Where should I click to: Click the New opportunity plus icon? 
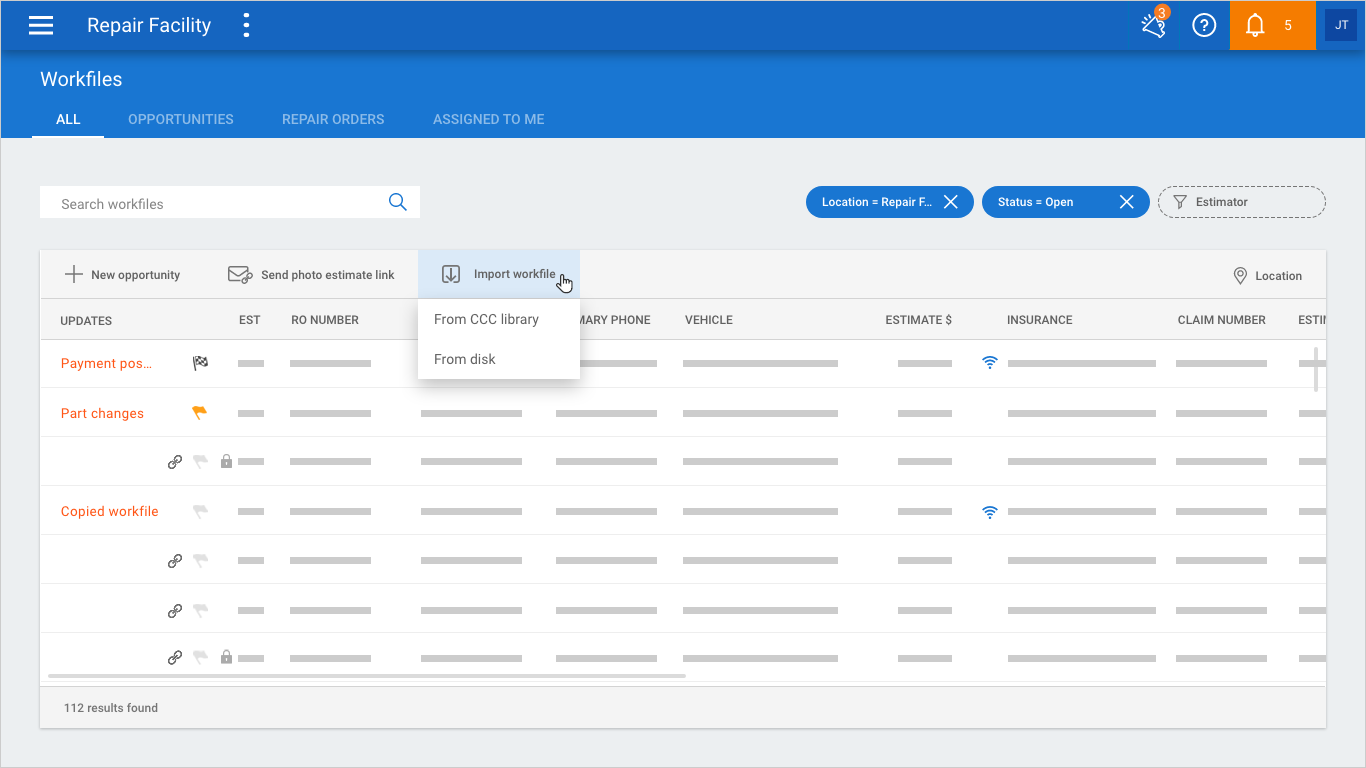tap(73, 274)
